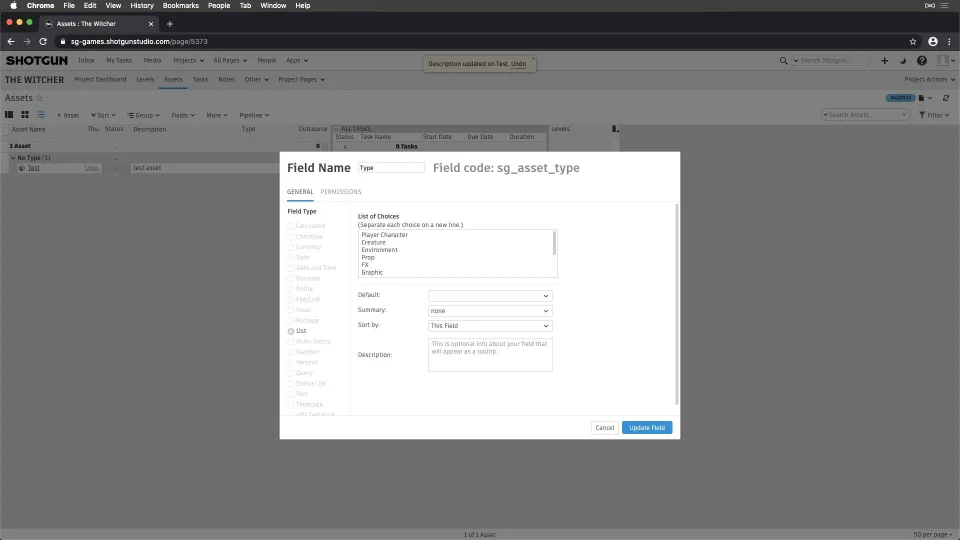The height and width of the screenshot is (540, 960).
Task: Select the Multi-Entity field type option
Action: [x=291, y=341]
